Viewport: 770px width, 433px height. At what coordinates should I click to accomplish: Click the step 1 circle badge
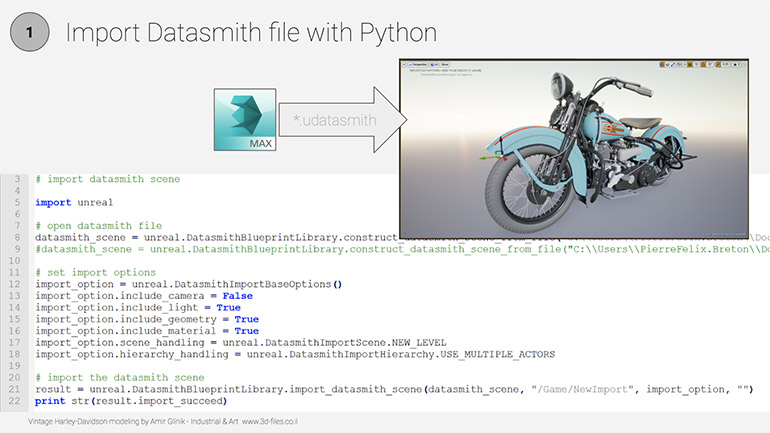(31, 32)
